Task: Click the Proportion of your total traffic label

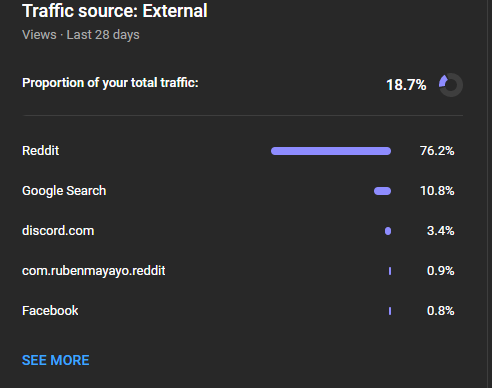Action: pyautogui.click(x=110, y=83)
